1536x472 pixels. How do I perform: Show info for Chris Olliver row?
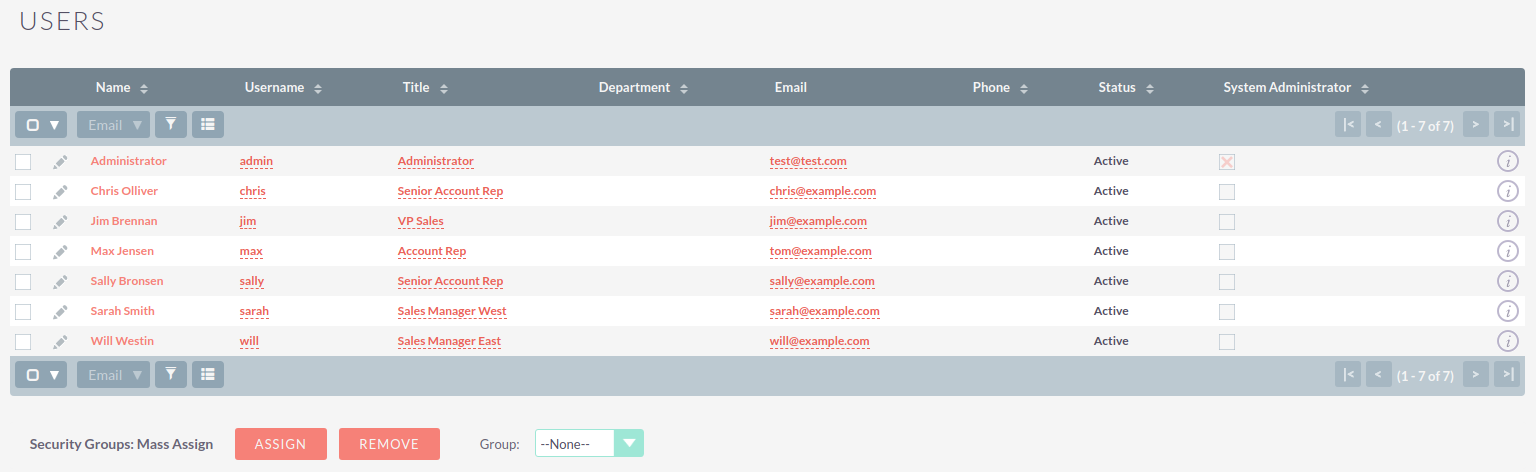1507,191
